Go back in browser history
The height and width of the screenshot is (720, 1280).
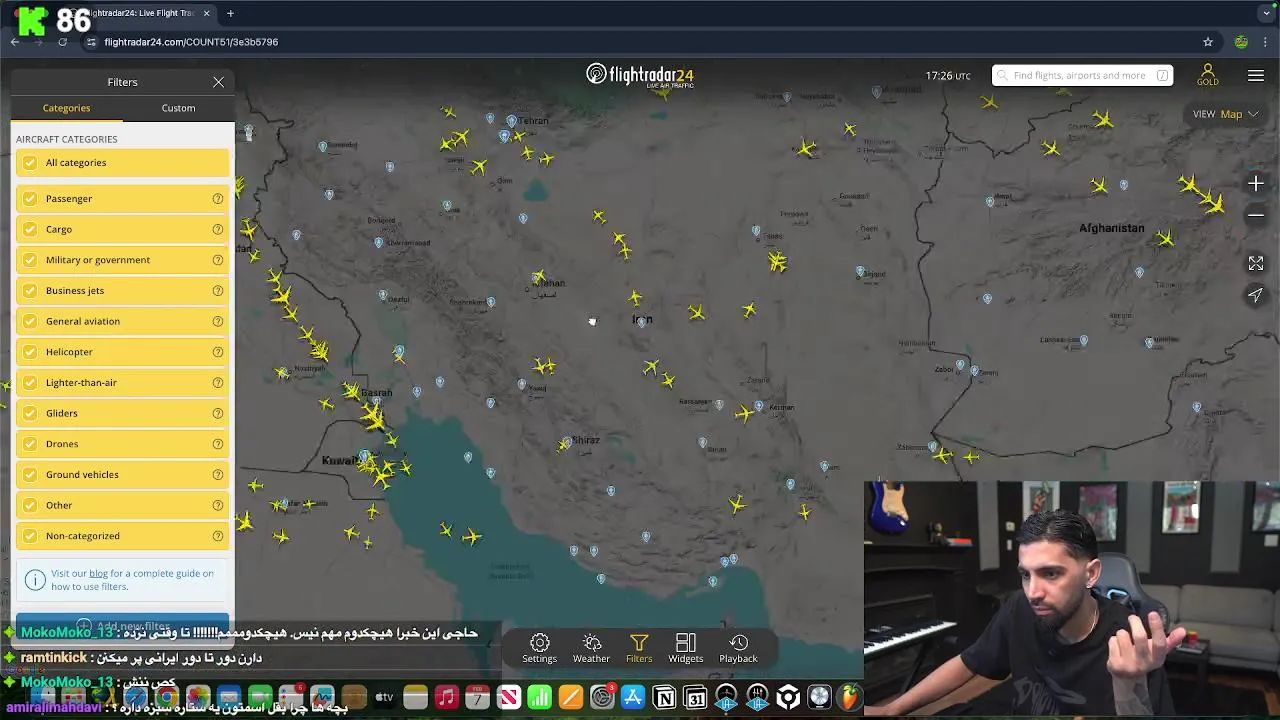tap(15, 42)
